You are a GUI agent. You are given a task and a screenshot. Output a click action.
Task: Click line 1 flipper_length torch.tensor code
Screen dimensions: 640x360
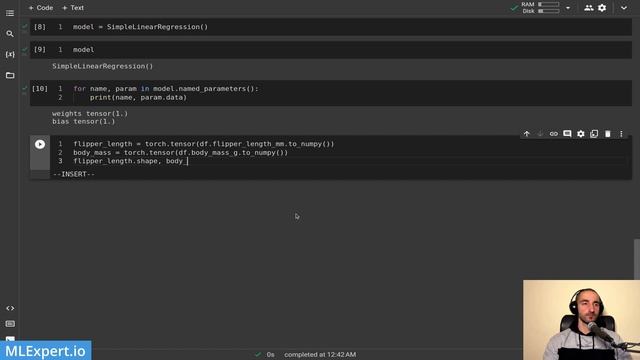(x=204, y=144)
